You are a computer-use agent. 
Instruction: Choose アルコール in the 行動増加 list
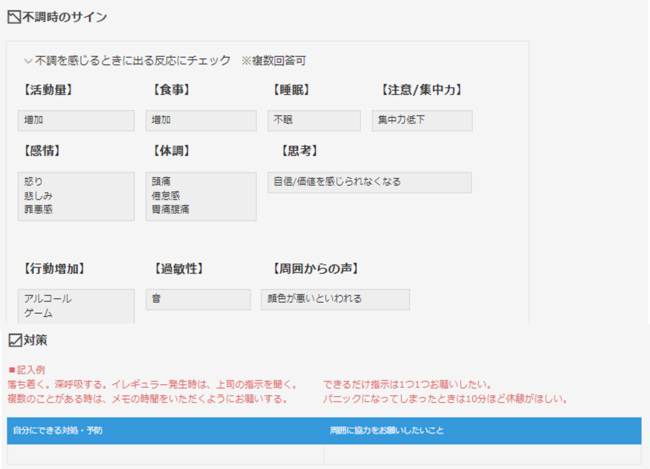point(48,299)
